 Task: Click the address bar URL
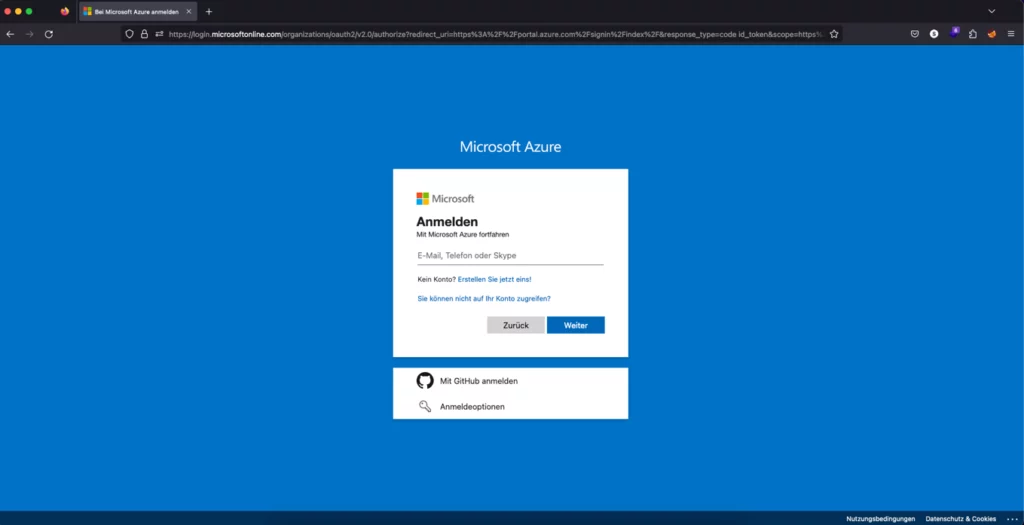tap(495, 34)
